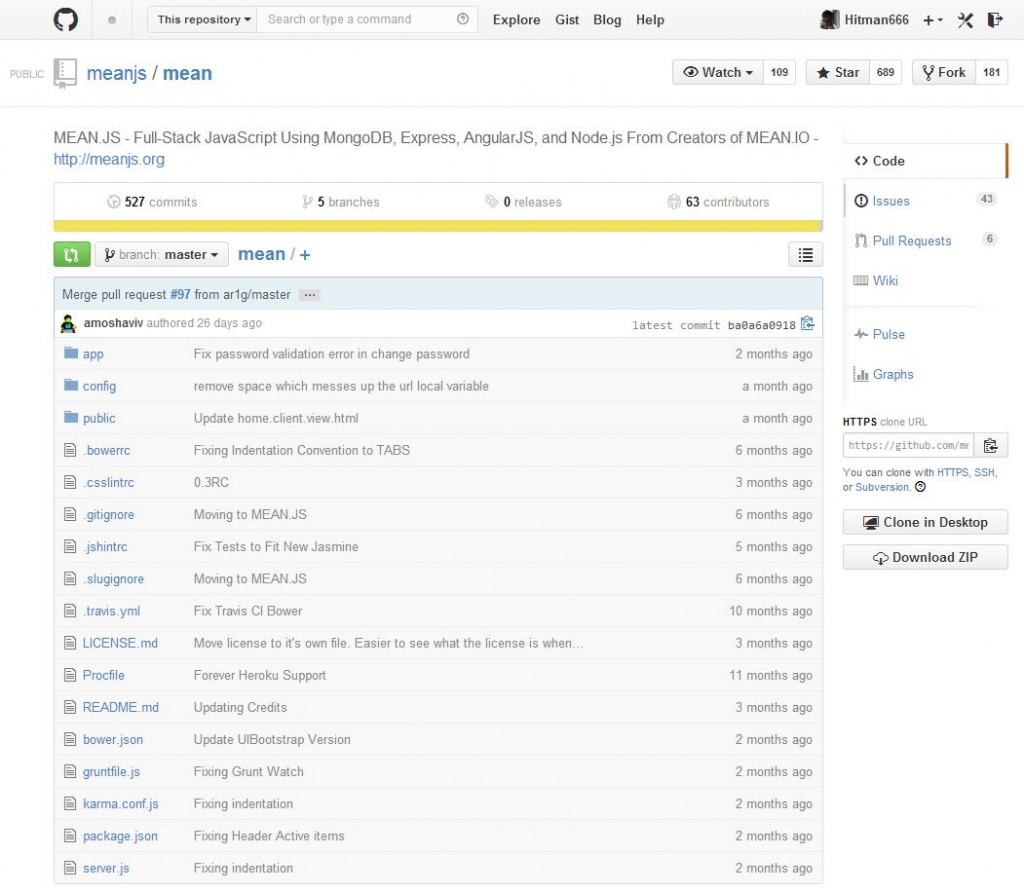Click the GitHub Octocat logo
The height and width of the screenshot is (892, 1024).
click(62, 19)
